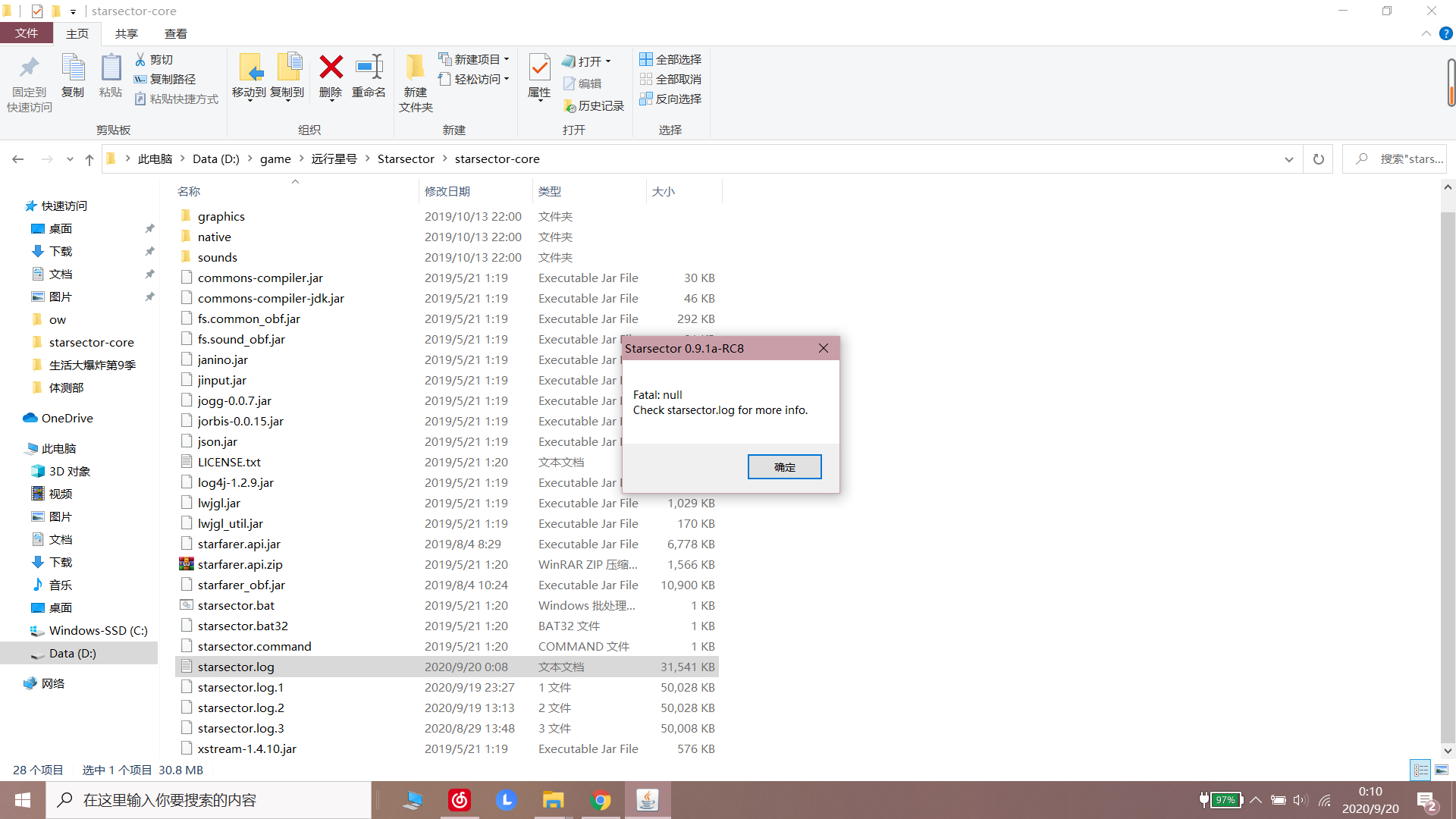
Task: Click the Move to (移动到) icon
Action: pos(249,68)
